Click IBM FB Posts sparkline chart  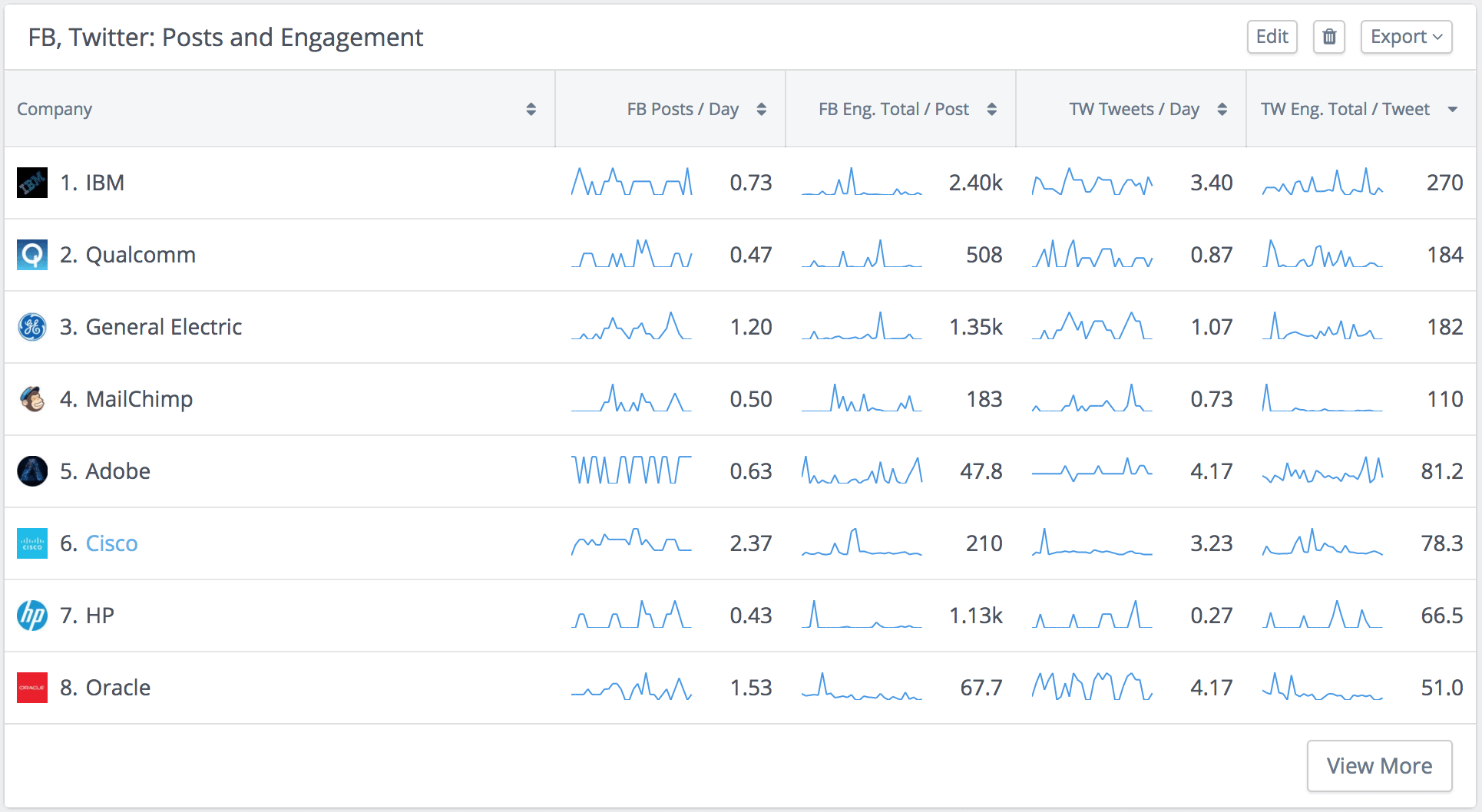tap(631, 182)
